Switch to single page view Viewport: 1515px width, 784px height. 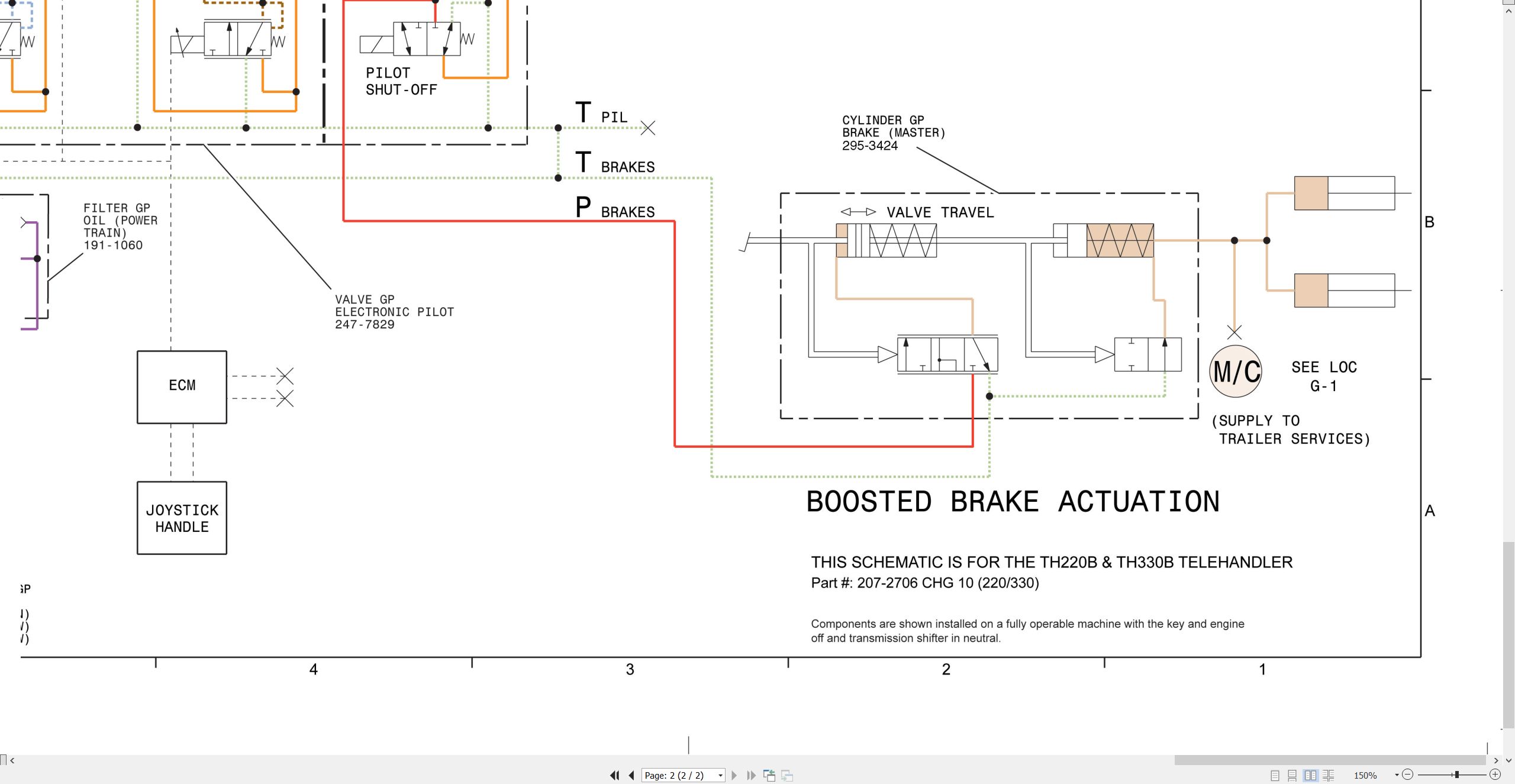click(x=1275, y=775)
